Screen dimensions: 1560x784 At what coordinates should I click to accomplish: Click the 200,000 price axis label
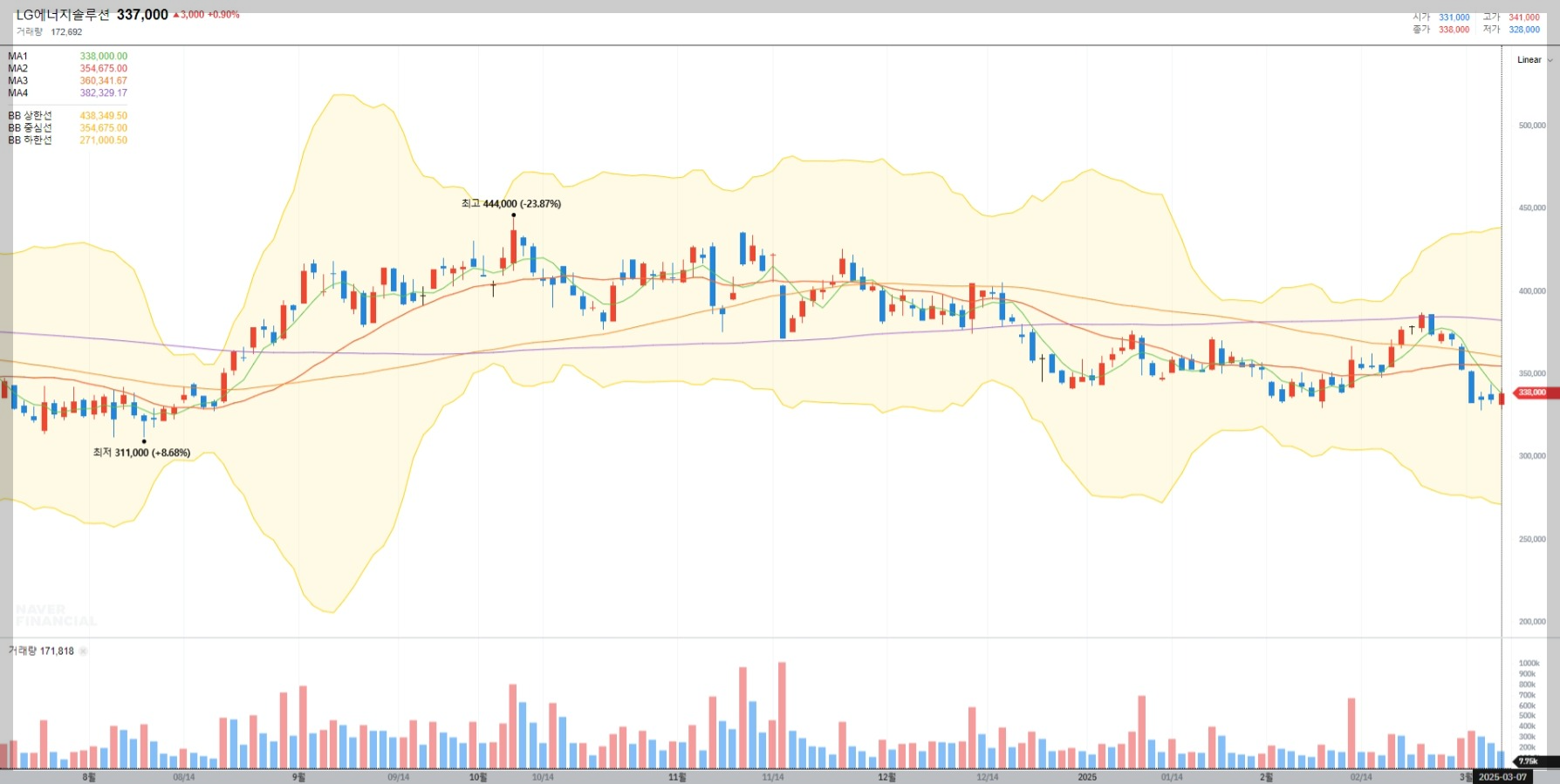coord(1532,622)
